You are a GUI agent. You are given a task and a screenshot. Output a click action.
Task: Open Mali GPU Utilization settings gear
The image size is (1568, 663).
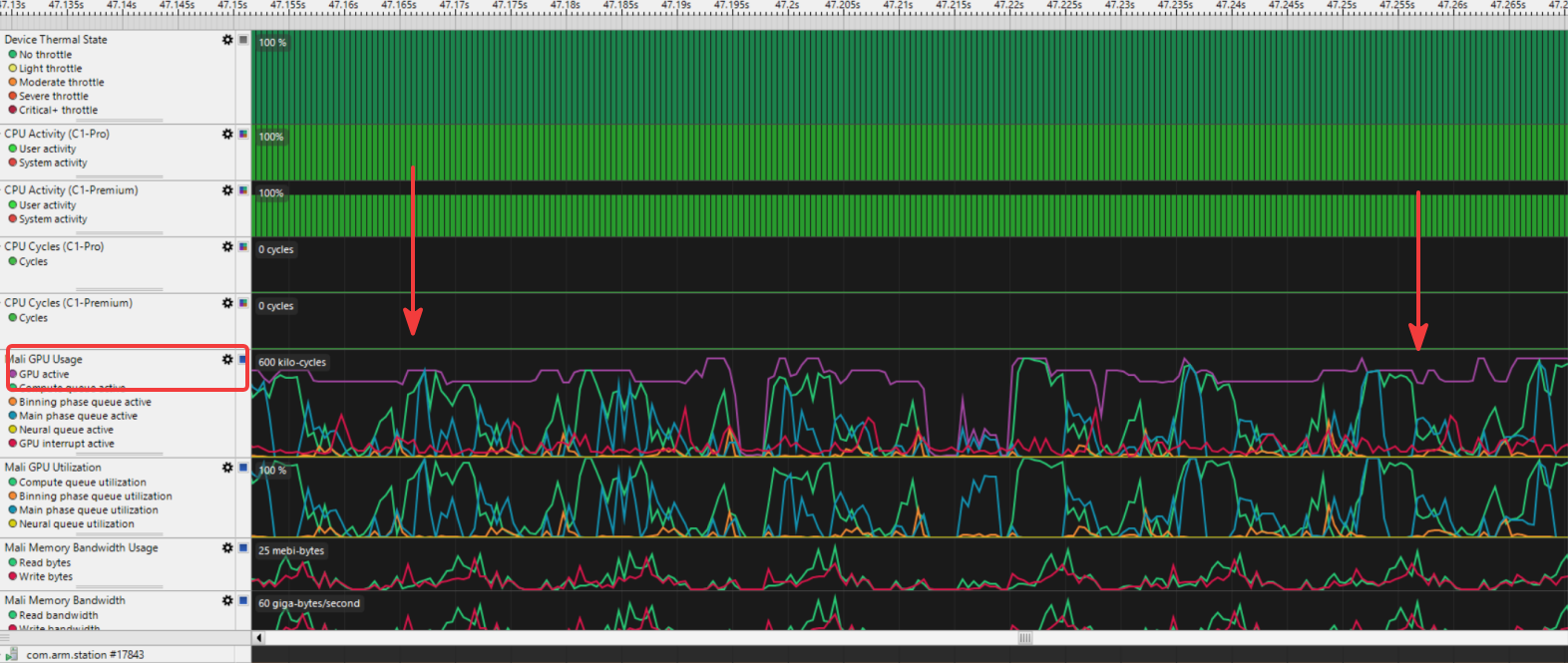(x=227, y=468)
